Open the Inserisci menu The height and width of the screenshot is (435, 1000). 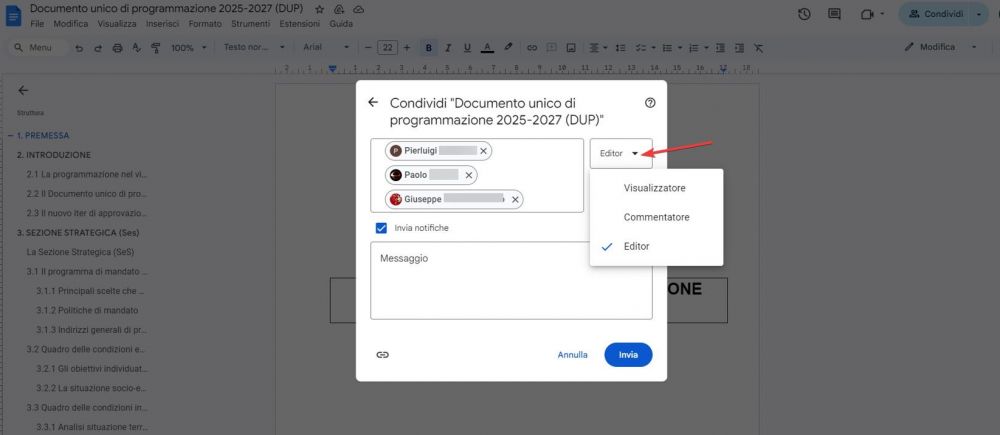[x=162, y=24]
